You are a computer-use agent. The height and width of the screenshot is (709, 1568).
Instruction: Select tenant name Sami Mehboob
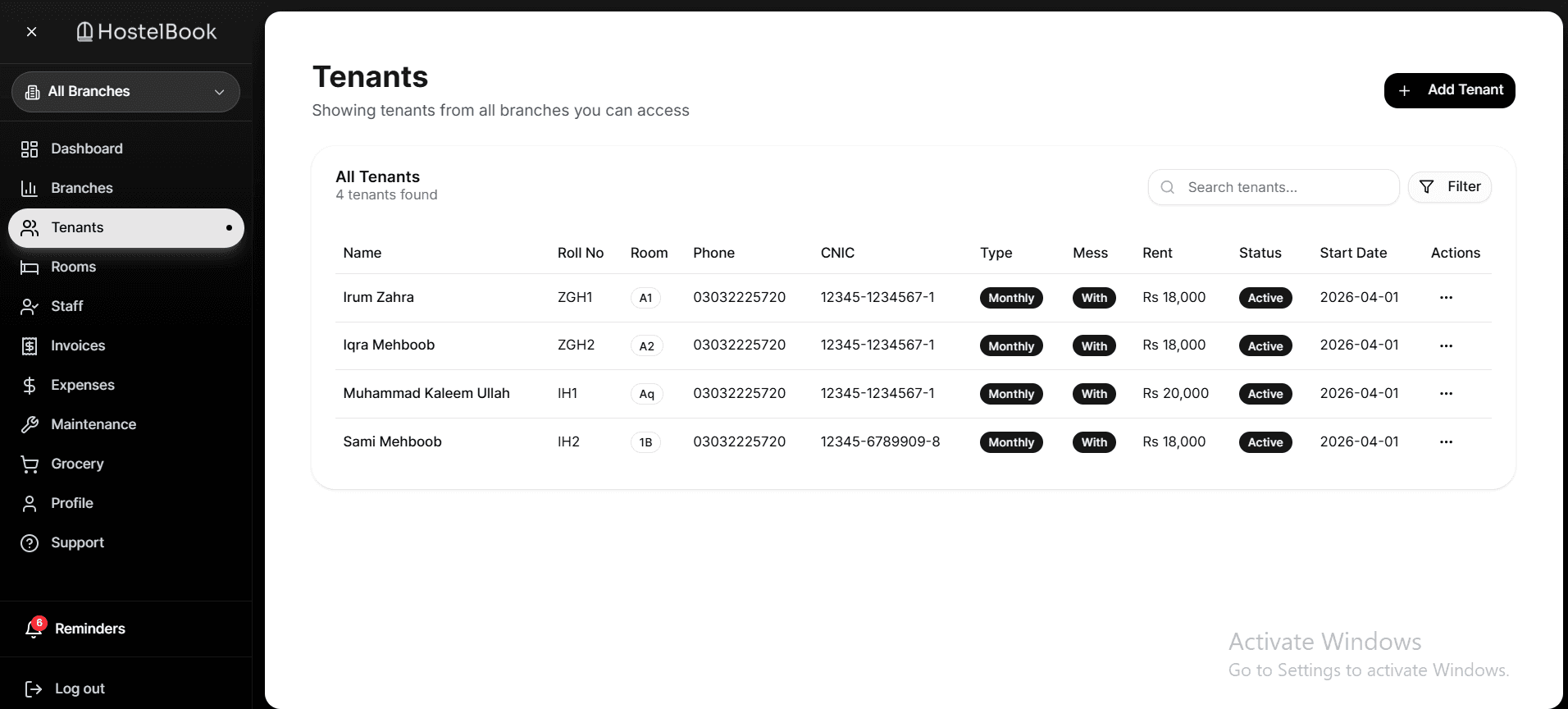pos(392,441)
